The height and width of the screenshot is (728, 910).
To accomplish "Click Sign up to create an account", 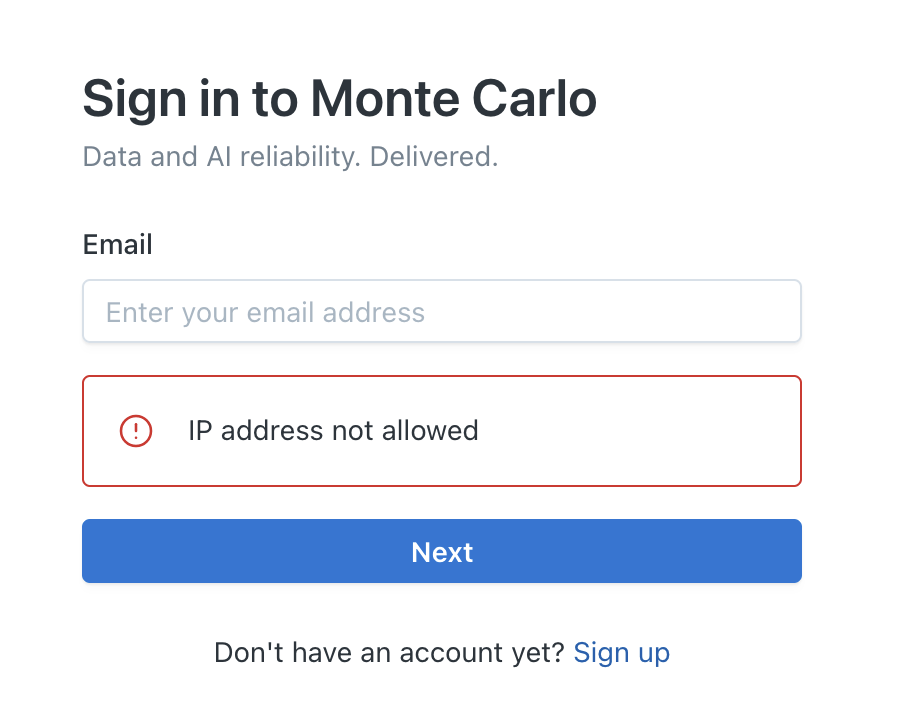I will pyautogui.click(x=621, y=652).
